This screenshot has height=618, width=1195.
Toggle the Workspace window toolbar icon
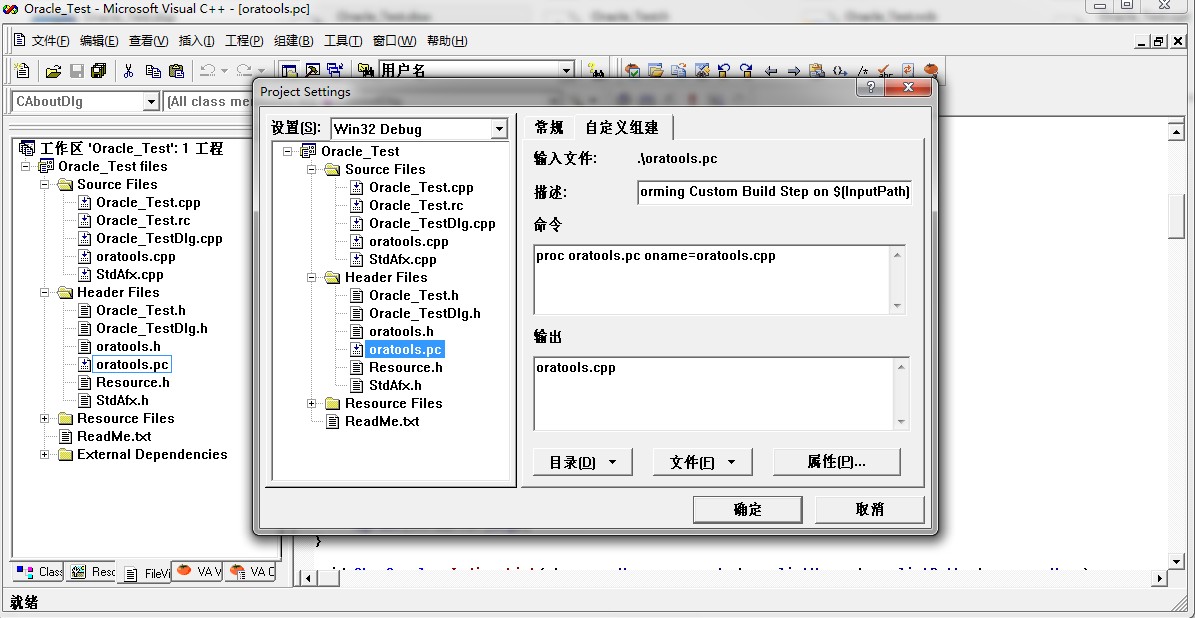coord(289,71)
